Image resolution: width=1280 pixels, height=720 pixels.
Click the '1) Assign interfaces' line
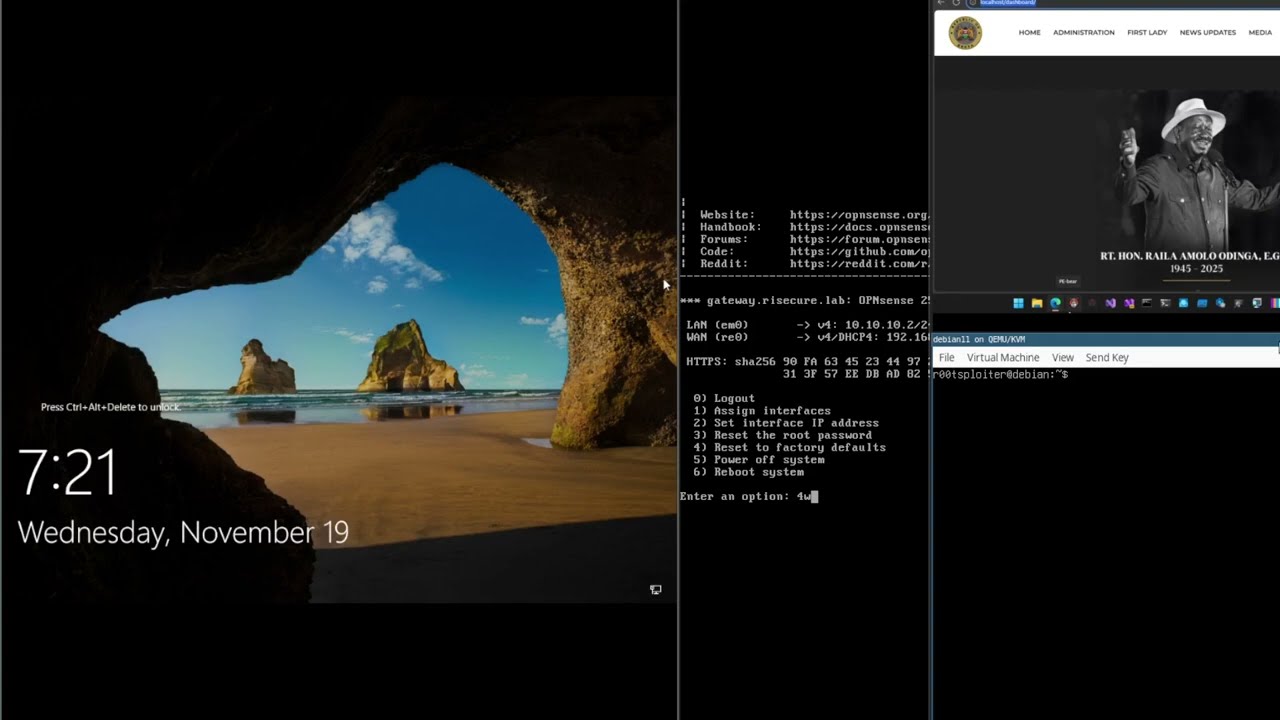pos(762,411)
